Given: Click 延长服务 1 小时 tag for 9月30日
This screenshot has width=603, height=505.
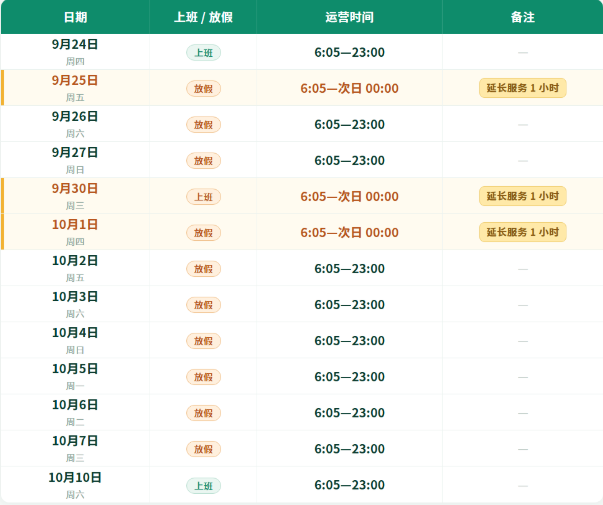Looking at the screenshot, I should pos(523,196).
